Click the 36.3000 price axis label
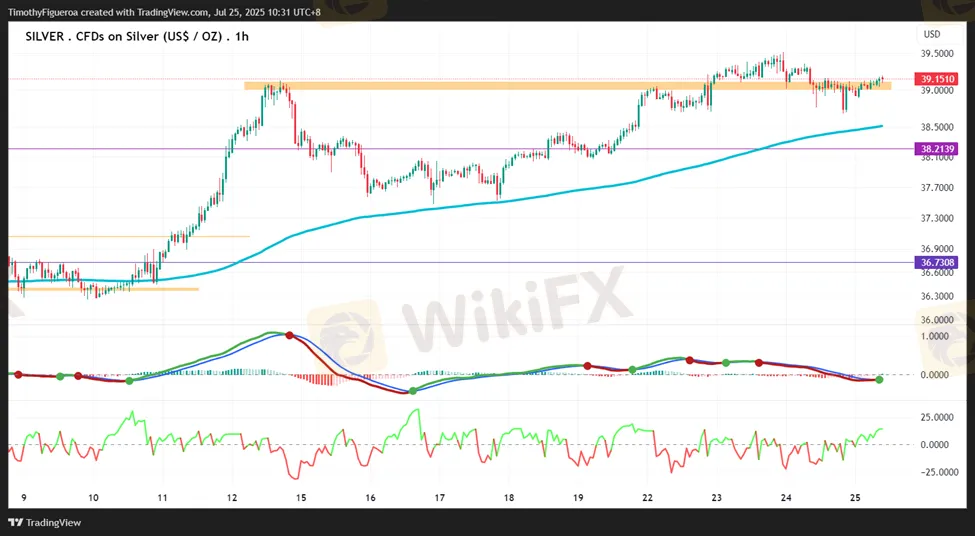 pyautogui.click(x=937, y=296)
